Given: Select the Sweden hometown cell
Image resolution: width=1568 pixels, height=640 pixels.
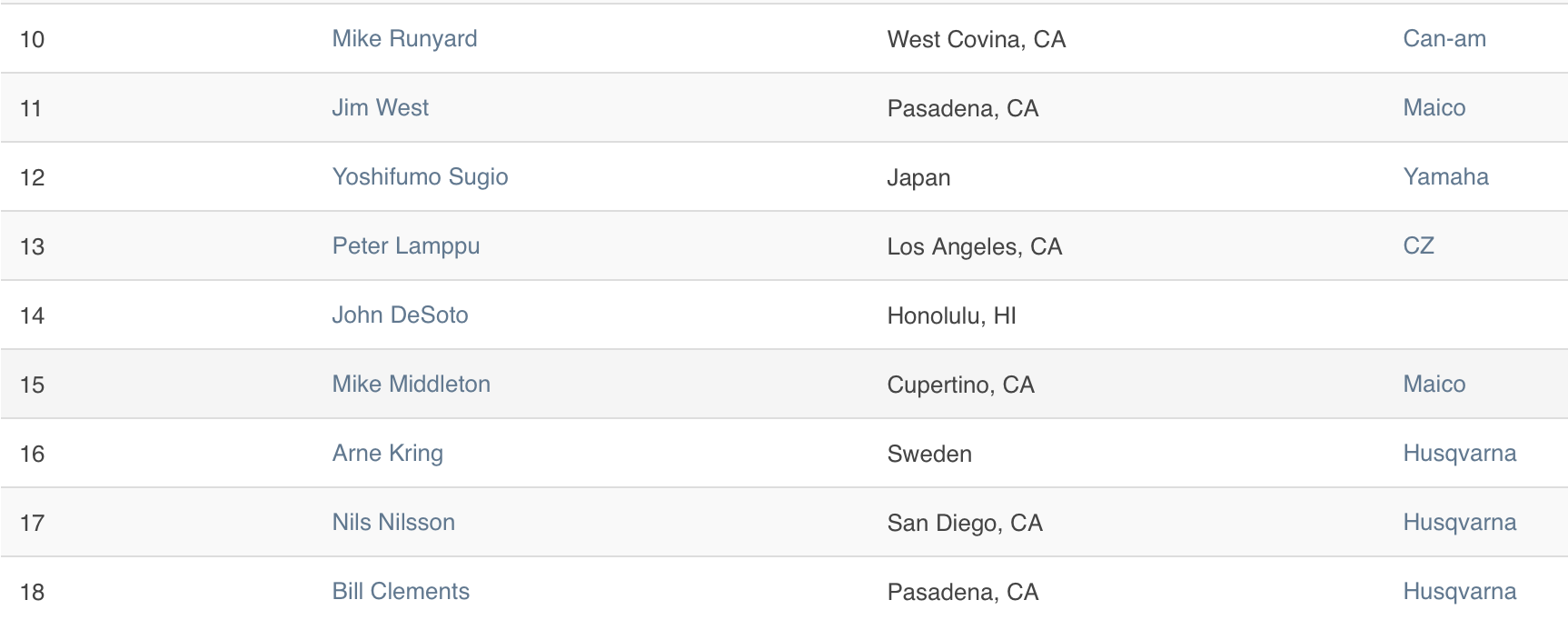Looking at the screenshot, I should [929, 454].
